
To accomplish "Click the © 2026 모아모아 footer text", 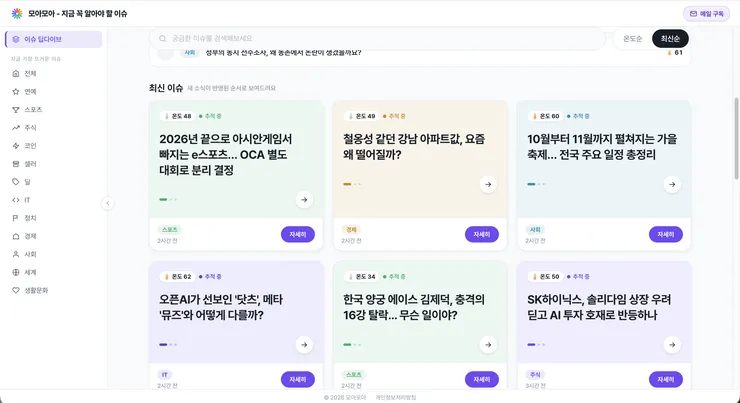I will coord(345,397).
